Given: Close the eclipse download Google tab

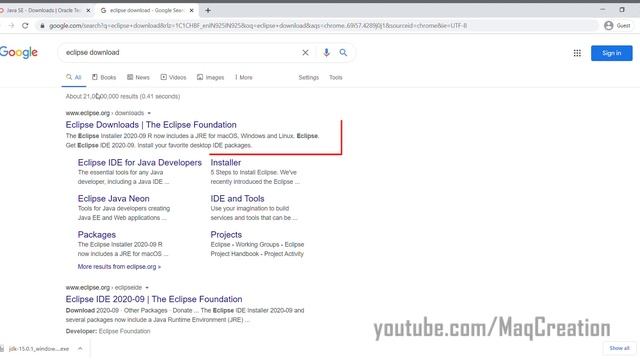Looking at the screenshot, I should 191,11.
